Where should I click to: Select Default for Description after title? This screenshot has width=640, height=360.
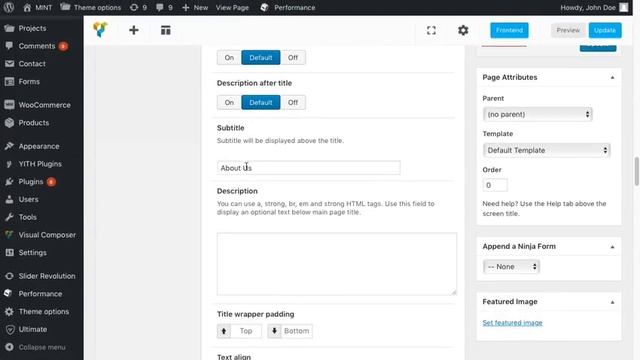(261, 102)
